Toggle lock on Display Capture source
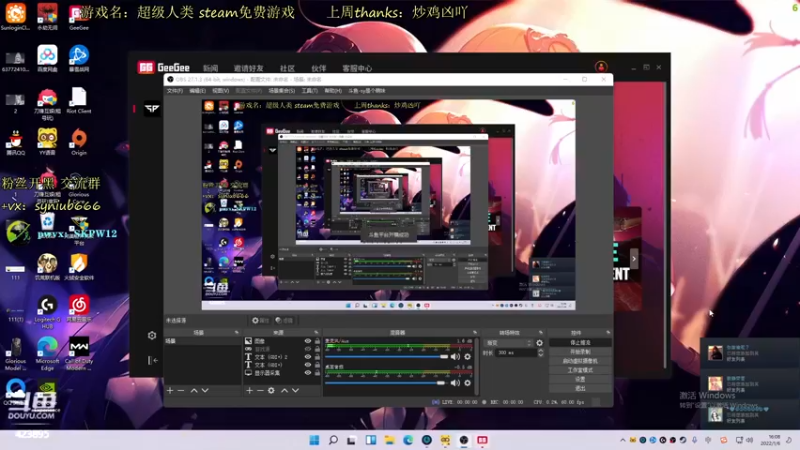This screenshot has height=450, width=800. (x=317, y=373)
